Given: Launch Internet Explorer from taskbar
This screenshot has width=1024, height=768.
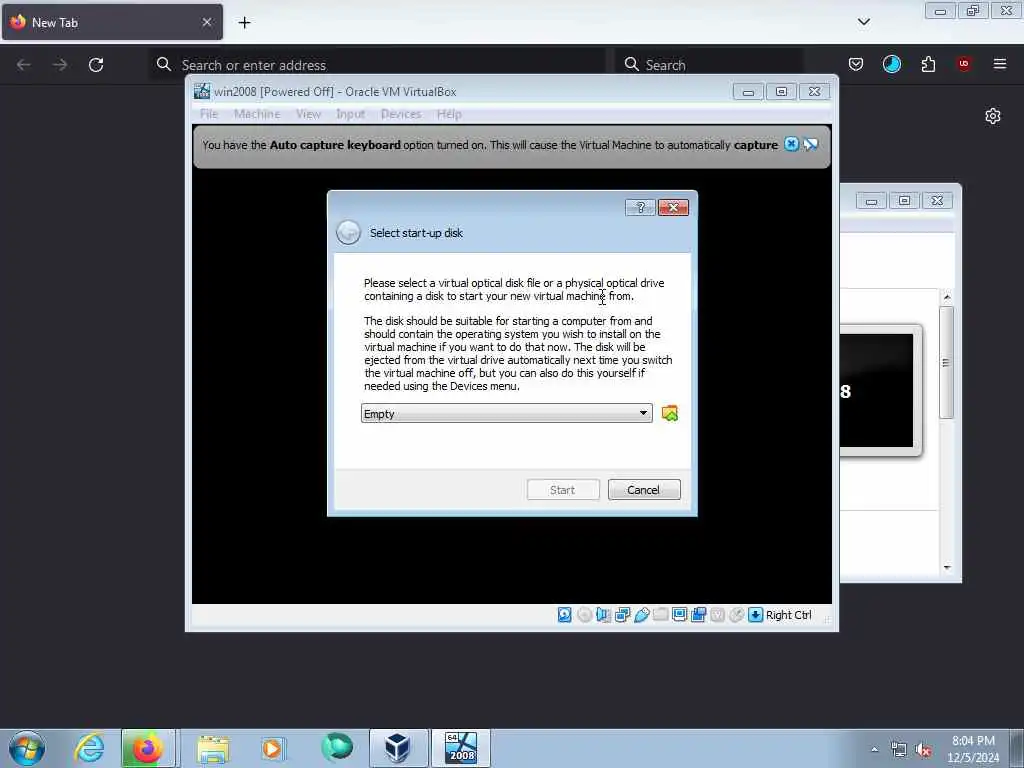Looking at the screenshot, I should coord(89,748).
